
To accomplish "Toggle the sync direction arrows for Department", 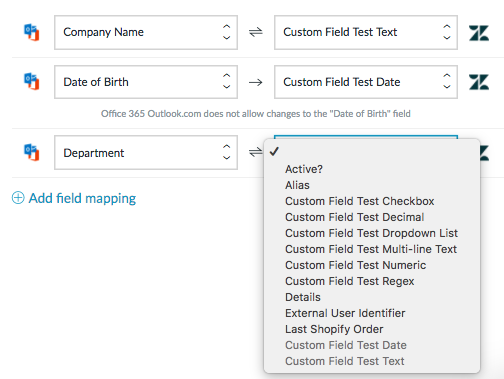I will pyautogui.click(x=256, y=152).
